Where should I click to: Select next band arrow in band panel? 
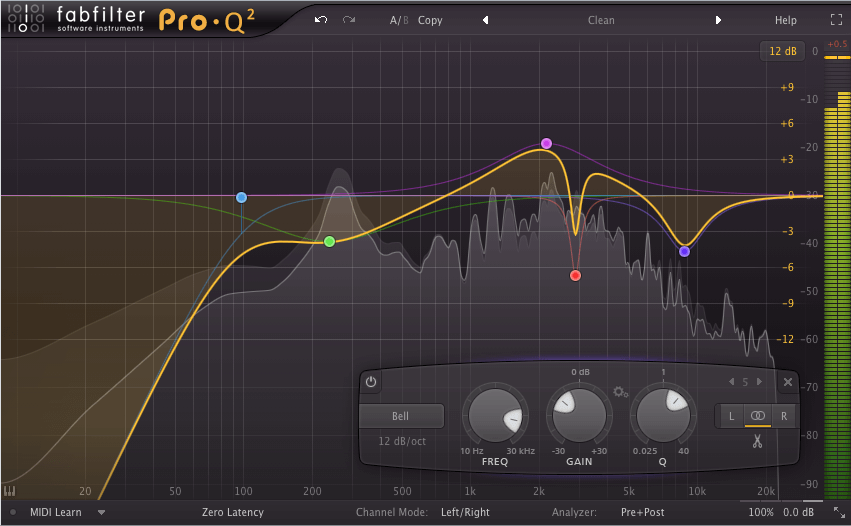point(759,382)
